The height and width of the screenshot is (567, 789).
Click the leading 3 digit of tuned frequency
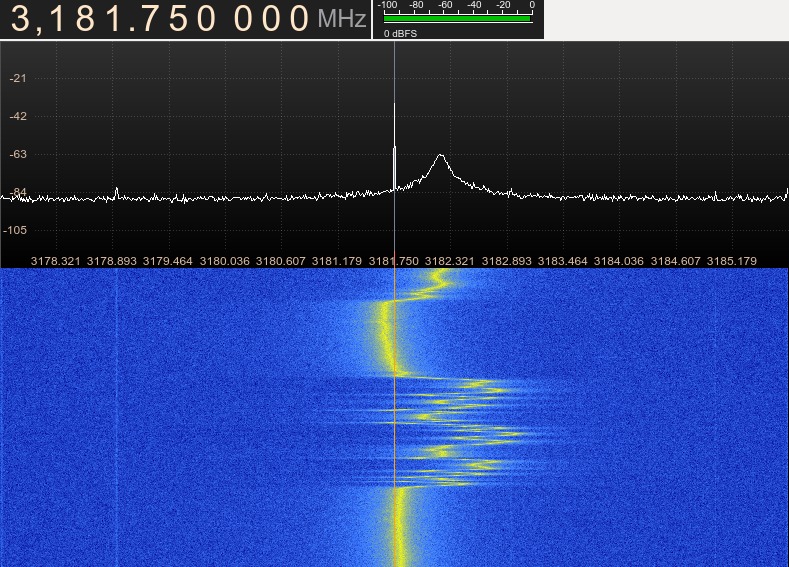tap(21, 19)
